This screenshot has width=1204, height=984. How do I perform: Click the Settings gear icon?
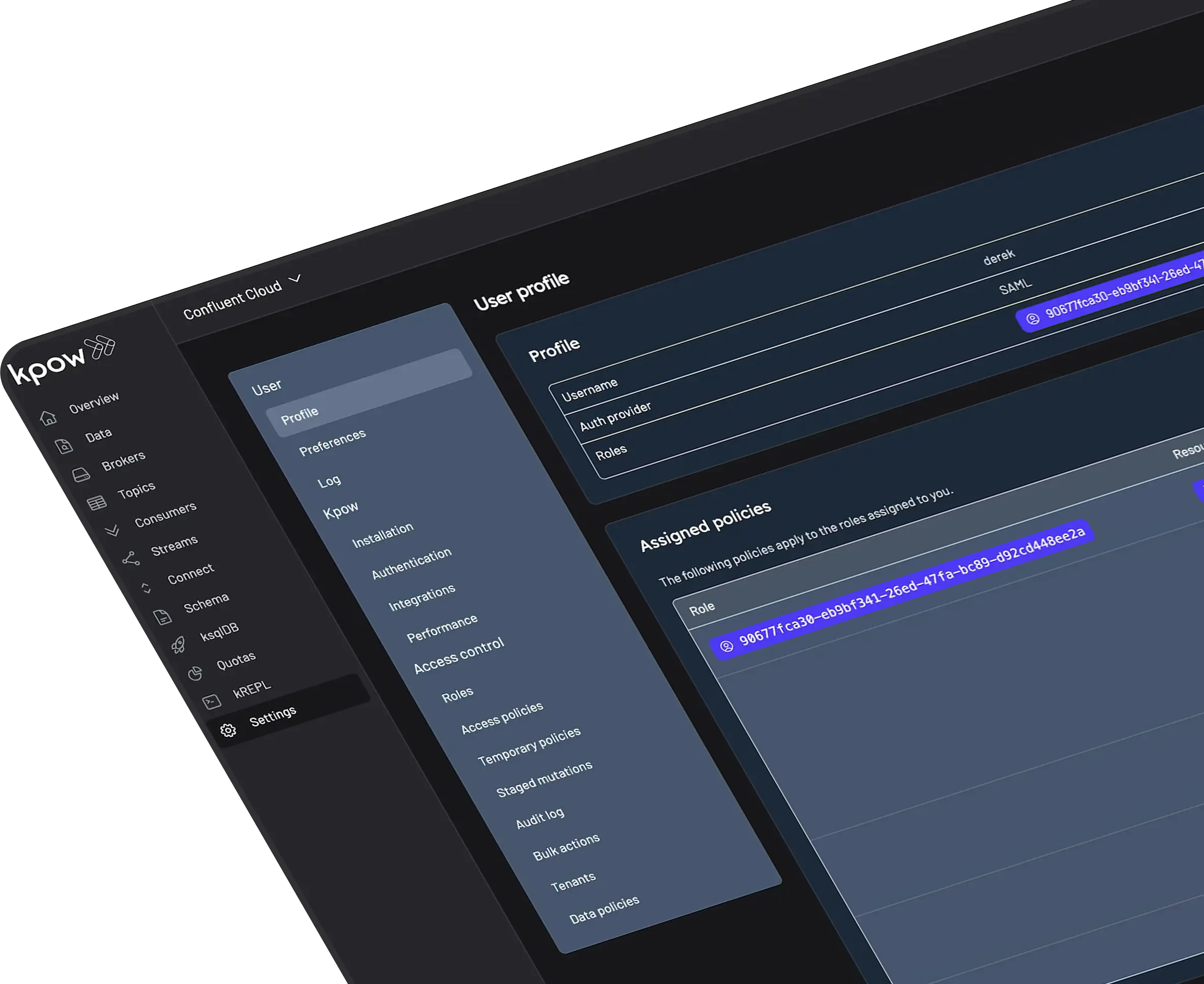[x=228, y=731]
